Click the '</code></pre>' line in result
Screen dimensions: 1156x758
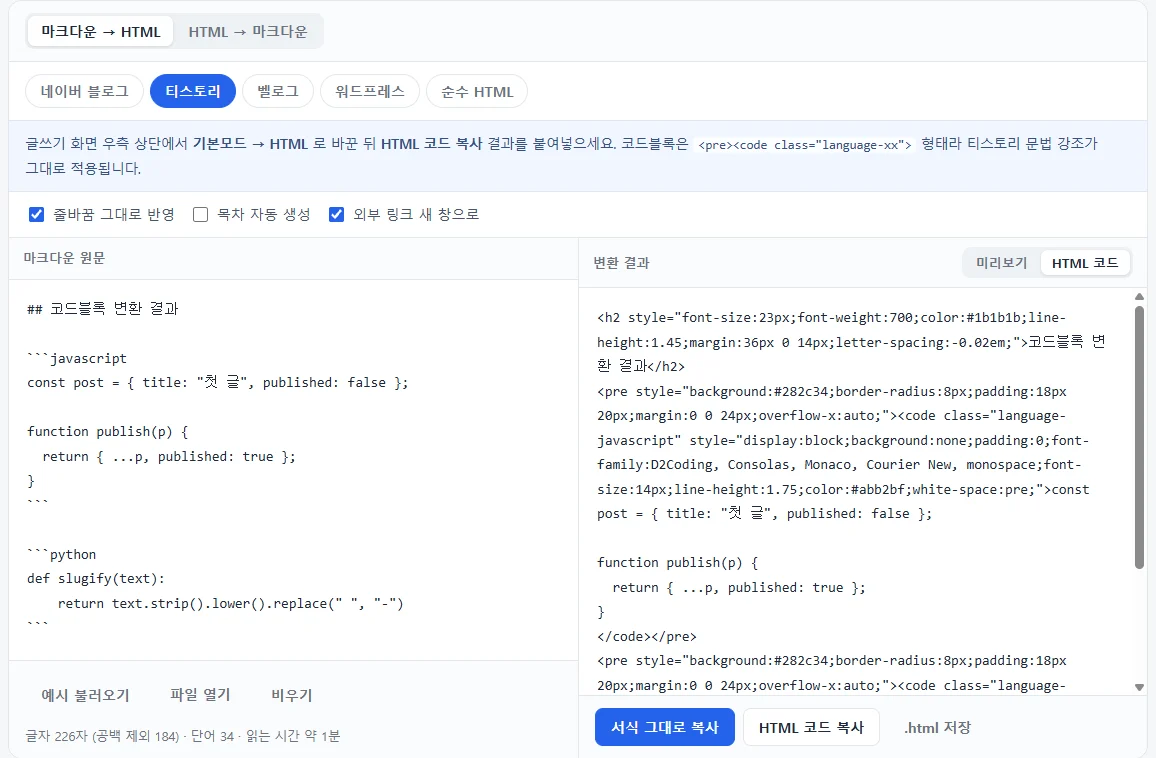(647, 636)
